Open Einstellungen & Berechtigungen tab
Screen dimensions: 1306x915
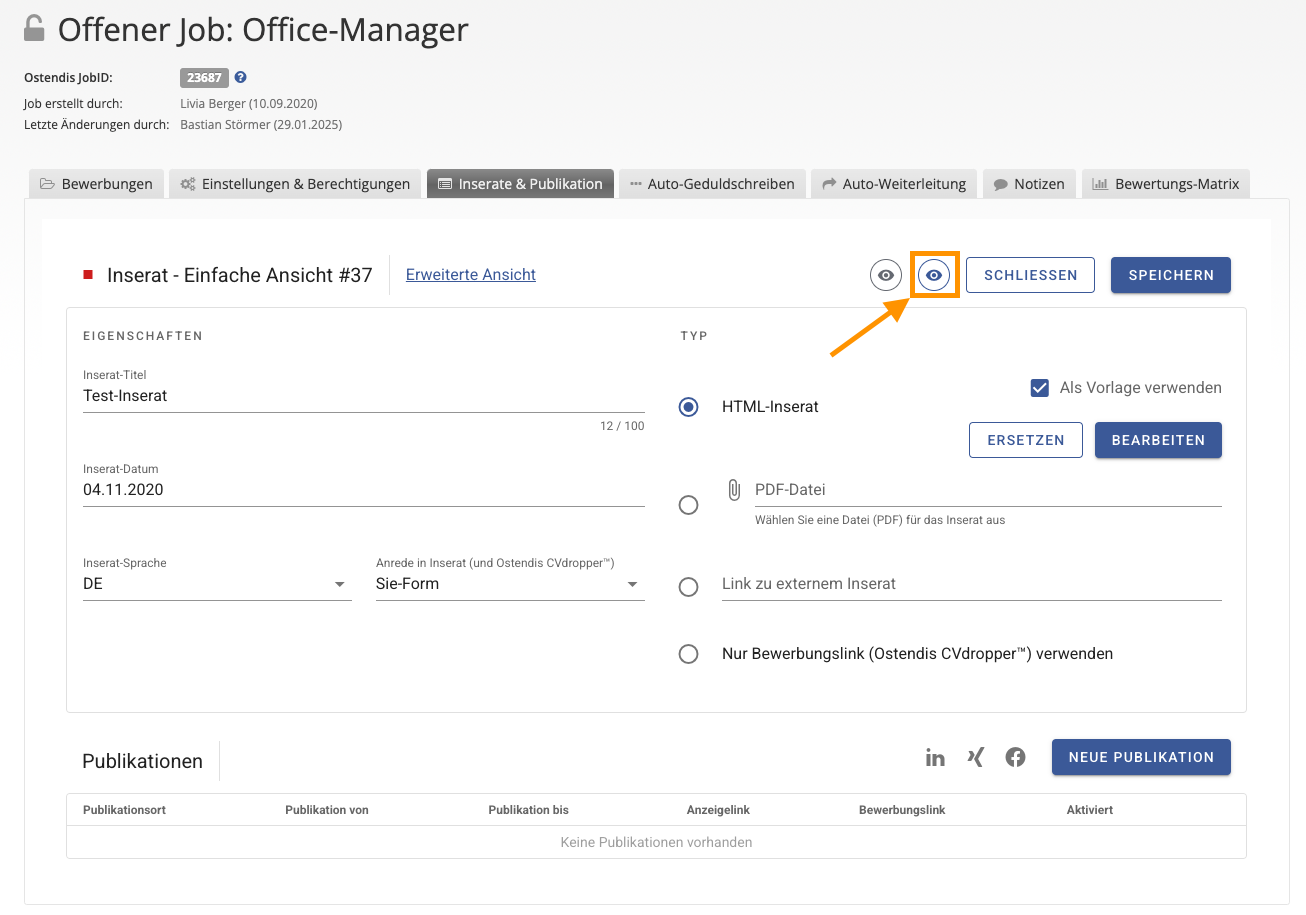pyautogui.click(x=295, y=184)
